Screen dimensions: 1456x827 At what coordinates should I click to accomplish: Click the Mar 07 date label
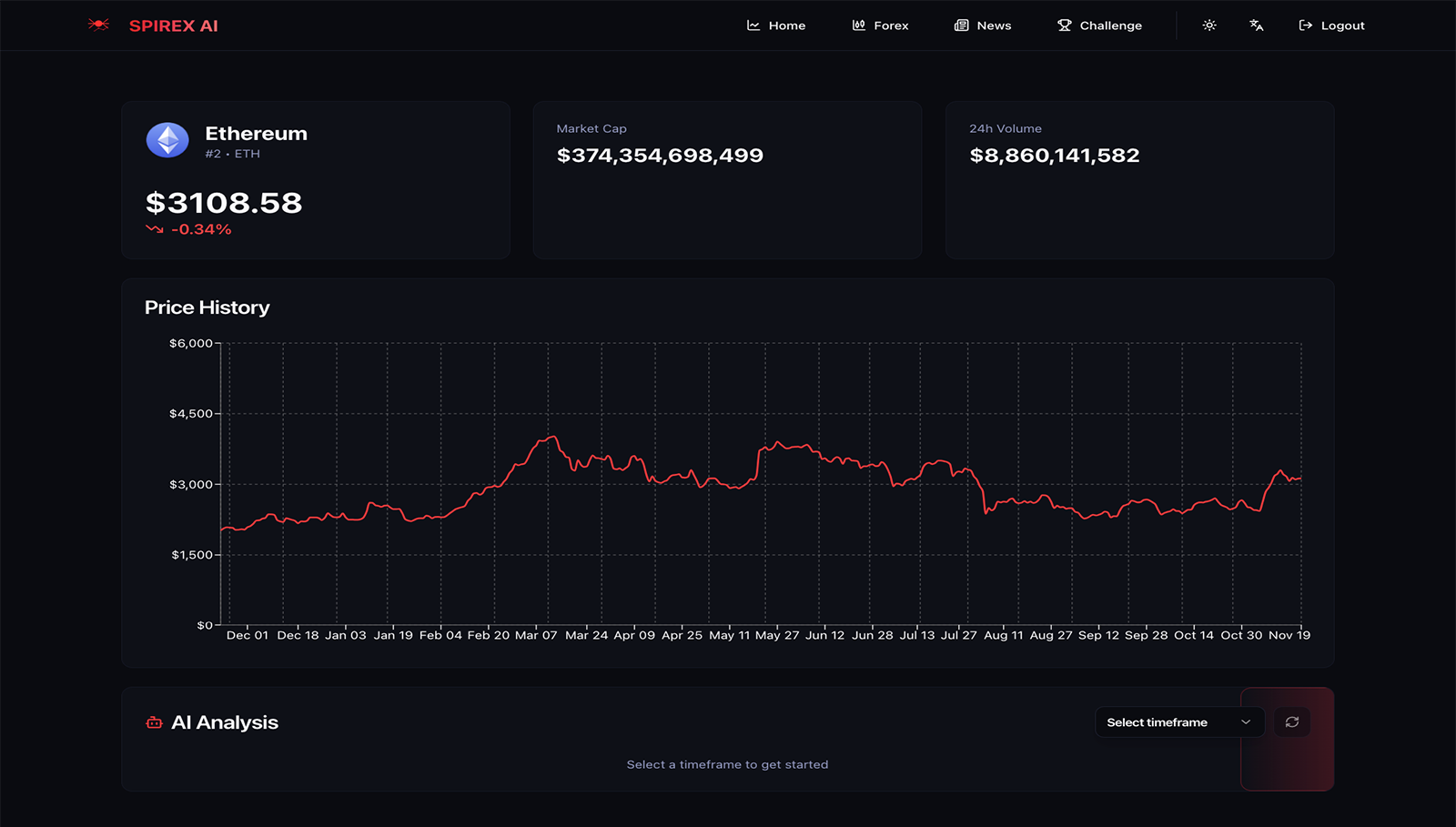pos(536,635)
